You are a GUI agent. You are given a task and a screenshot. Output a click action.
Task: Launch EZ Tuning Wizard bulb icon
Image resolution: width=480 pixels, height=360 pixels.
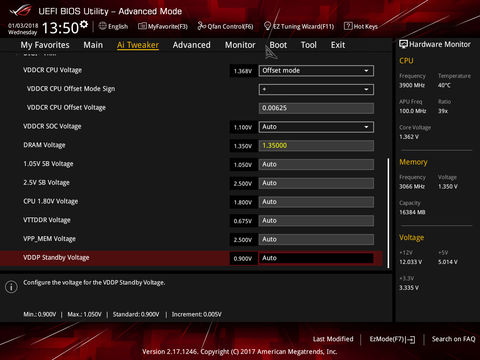click(267, 26)
